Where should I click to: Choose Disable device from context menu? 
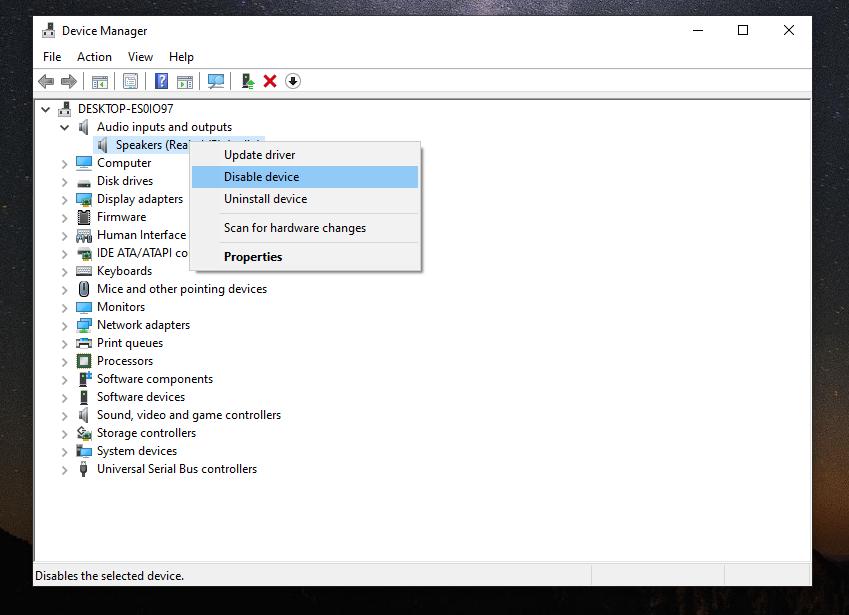(261, 177)
